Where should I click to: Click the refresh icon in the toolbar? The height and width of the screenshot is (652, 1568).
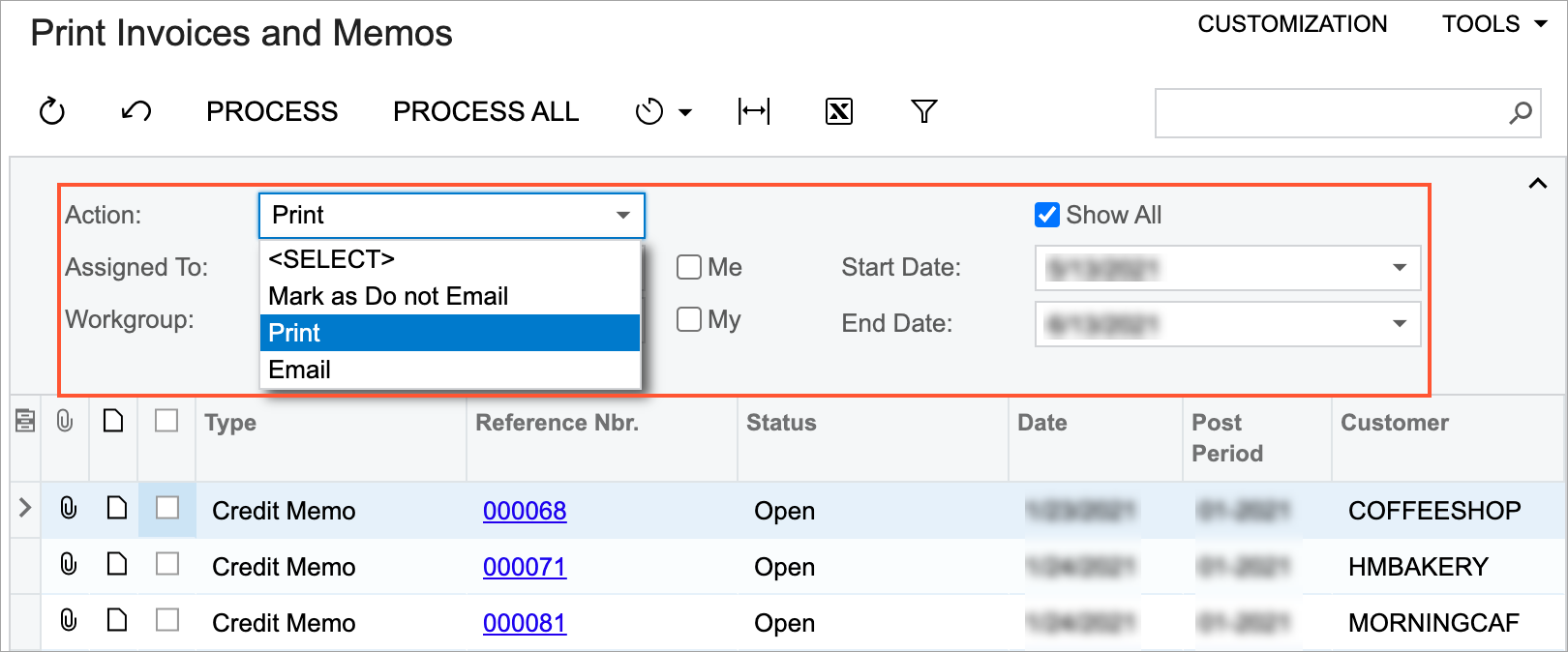pyautogui.click(x=52, y=112)
